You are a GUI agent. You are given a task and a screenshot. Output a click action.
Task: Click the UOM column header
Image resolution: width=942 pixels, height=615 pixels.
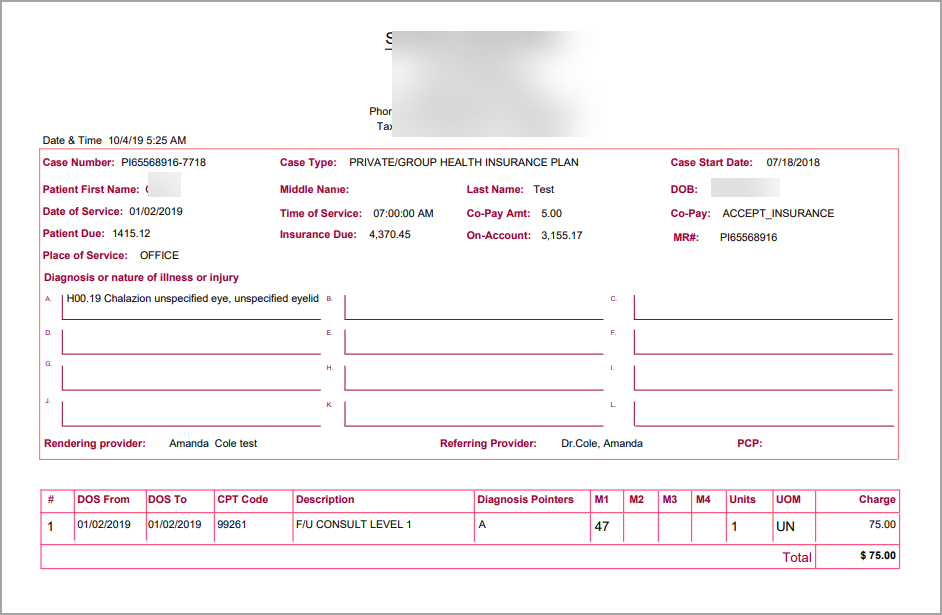click(788, 499)
